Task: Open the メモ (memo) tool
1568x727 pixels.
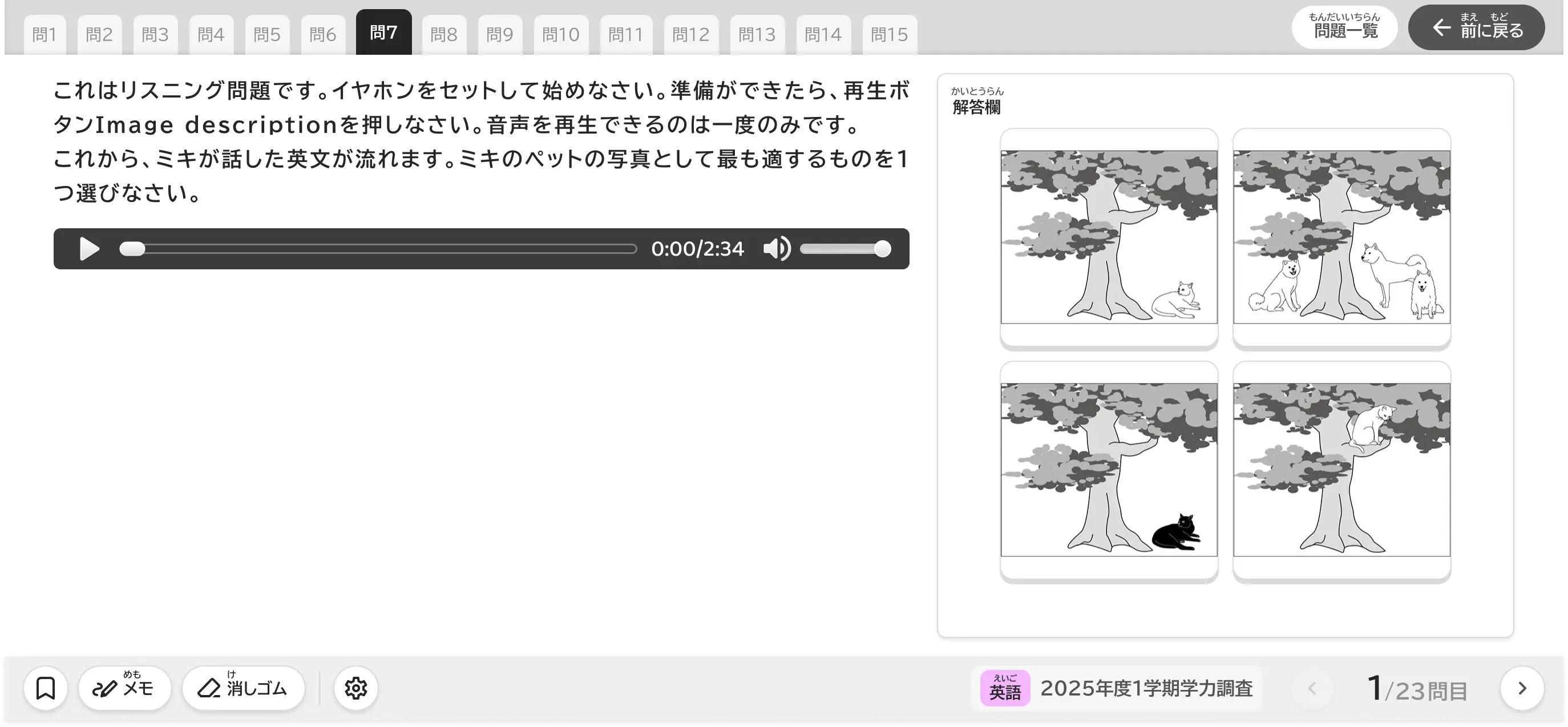Action: [125, 688]
